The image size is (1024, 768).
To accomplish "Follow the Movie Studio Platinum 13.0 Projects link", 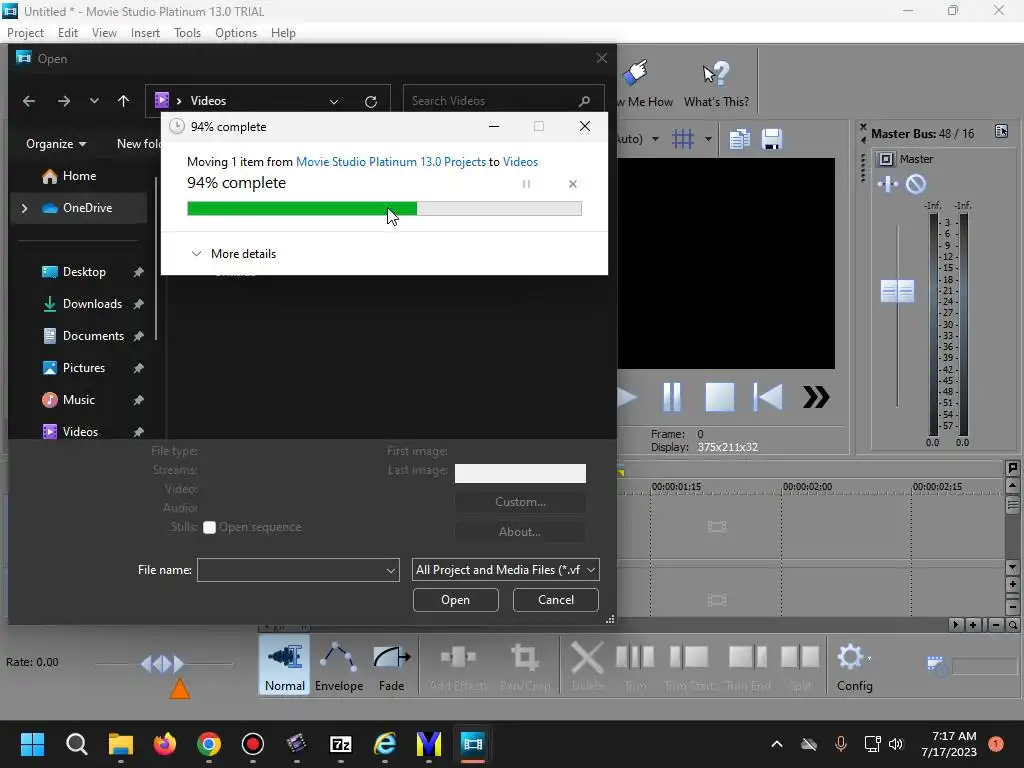I will [391, 162].
